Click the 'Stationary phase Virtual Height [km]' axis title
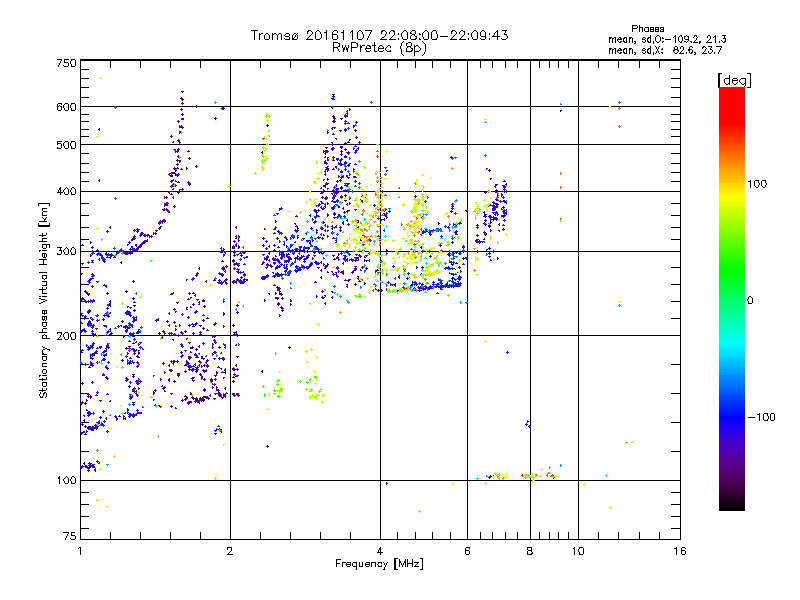The height and width of the screenshot is (600, 800). pyautogui.click(x=44, y=300)
